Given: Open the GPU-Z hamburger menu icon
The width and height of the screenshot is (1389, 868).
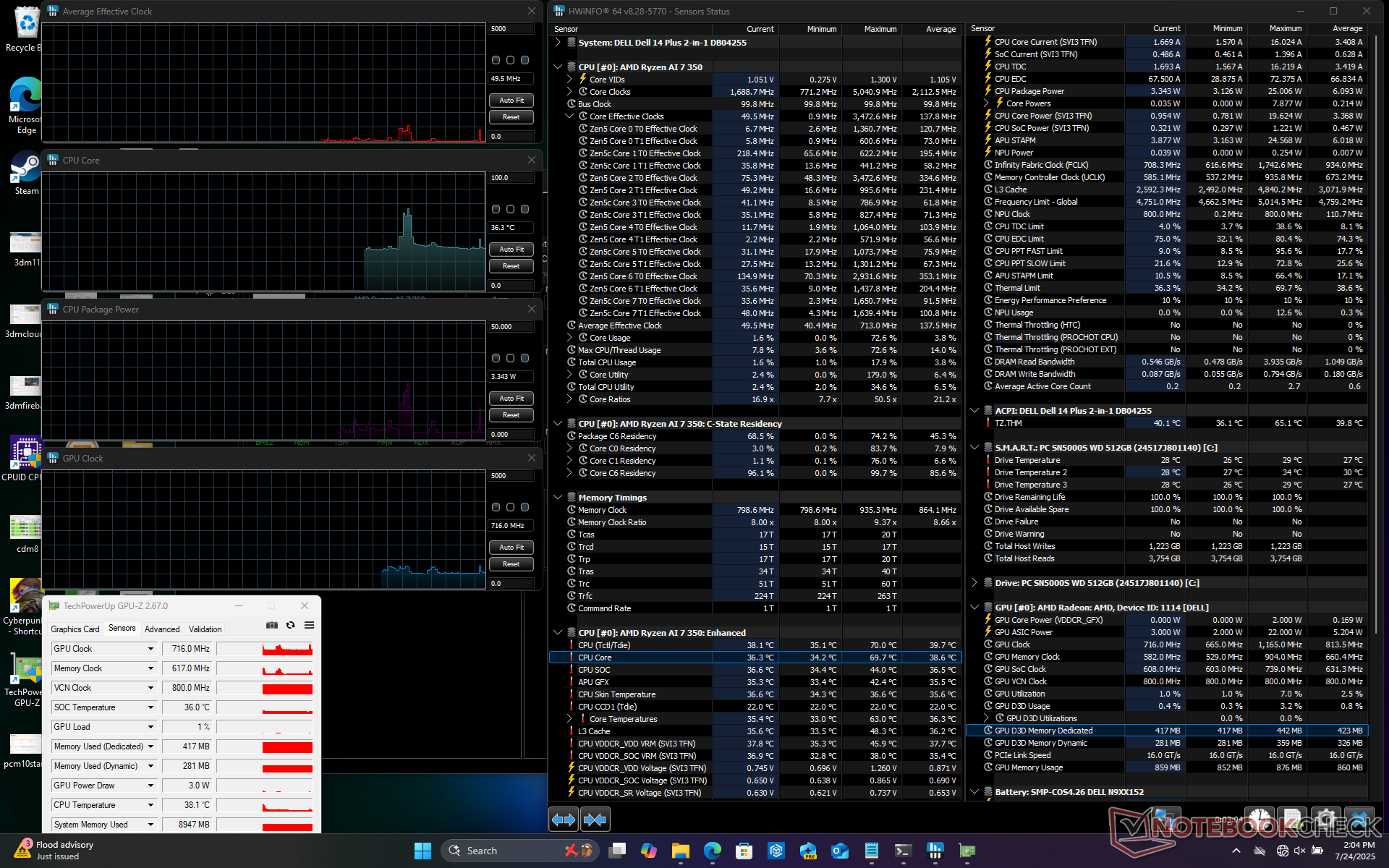Looking at the screenshot, I should pos(309,625).
